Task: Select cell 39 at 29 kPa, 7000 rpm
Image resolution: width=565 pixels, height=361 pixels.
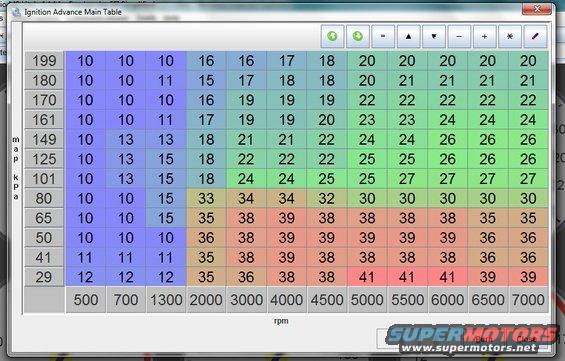Action: pos(528,277)
